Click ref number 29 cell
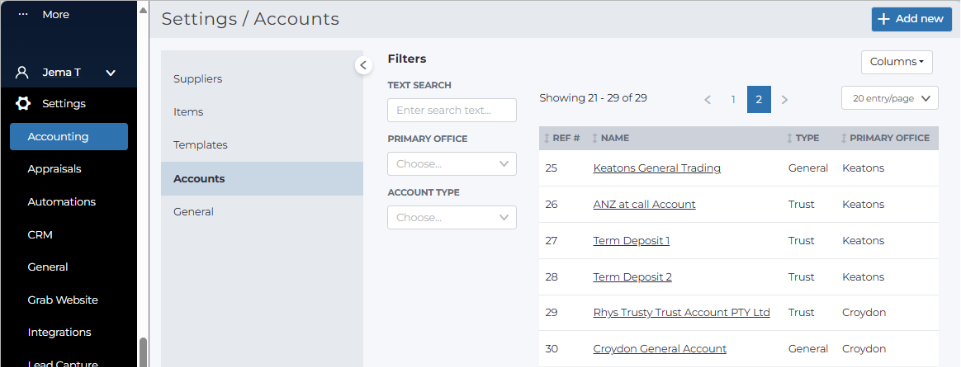Viewport: 961px width, 367px height. 551,312
